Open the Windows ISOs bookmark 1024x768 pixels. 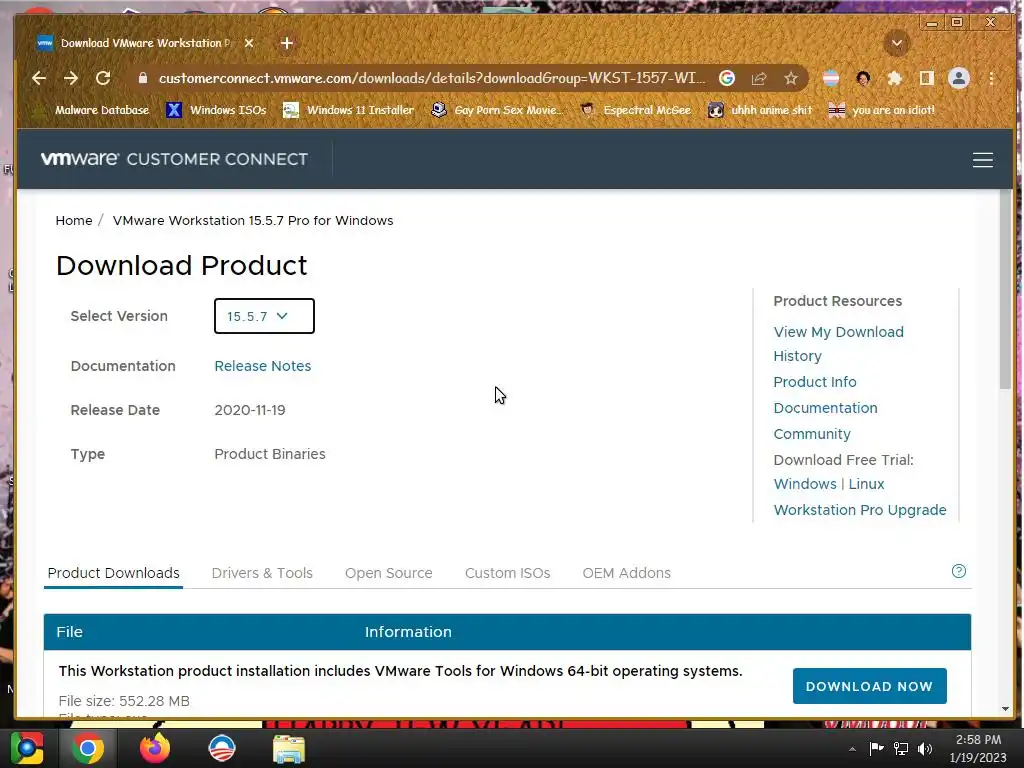tap(216, 110)
